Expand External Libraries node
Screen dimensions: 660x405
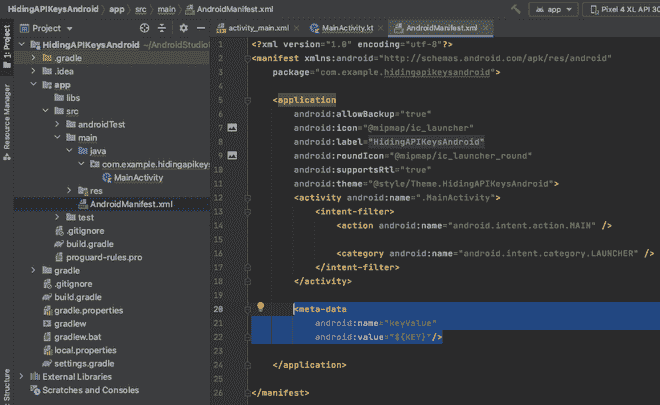(x=21, y=377)
